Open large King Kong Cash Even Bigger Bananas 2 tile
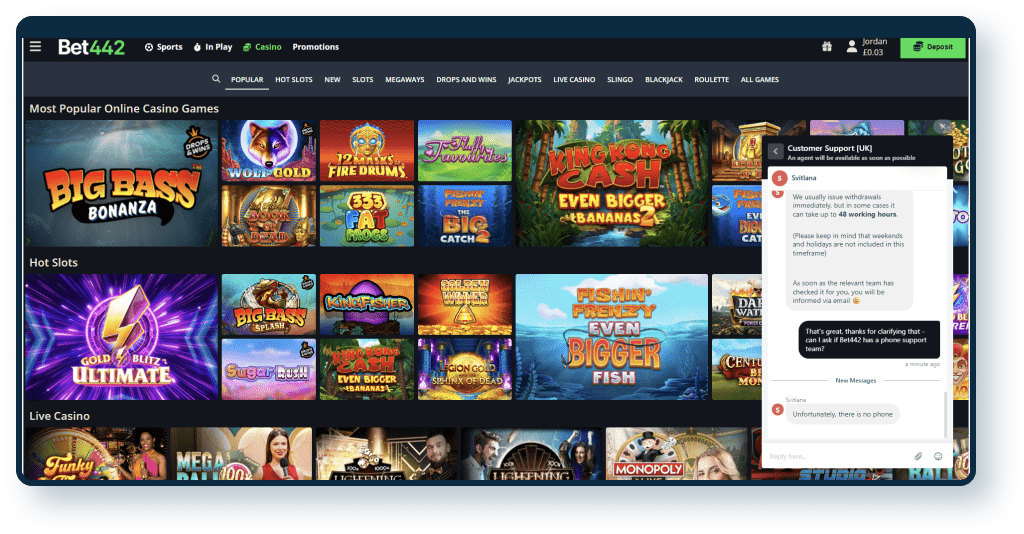 pyautogui.click(x=611, y=183)
